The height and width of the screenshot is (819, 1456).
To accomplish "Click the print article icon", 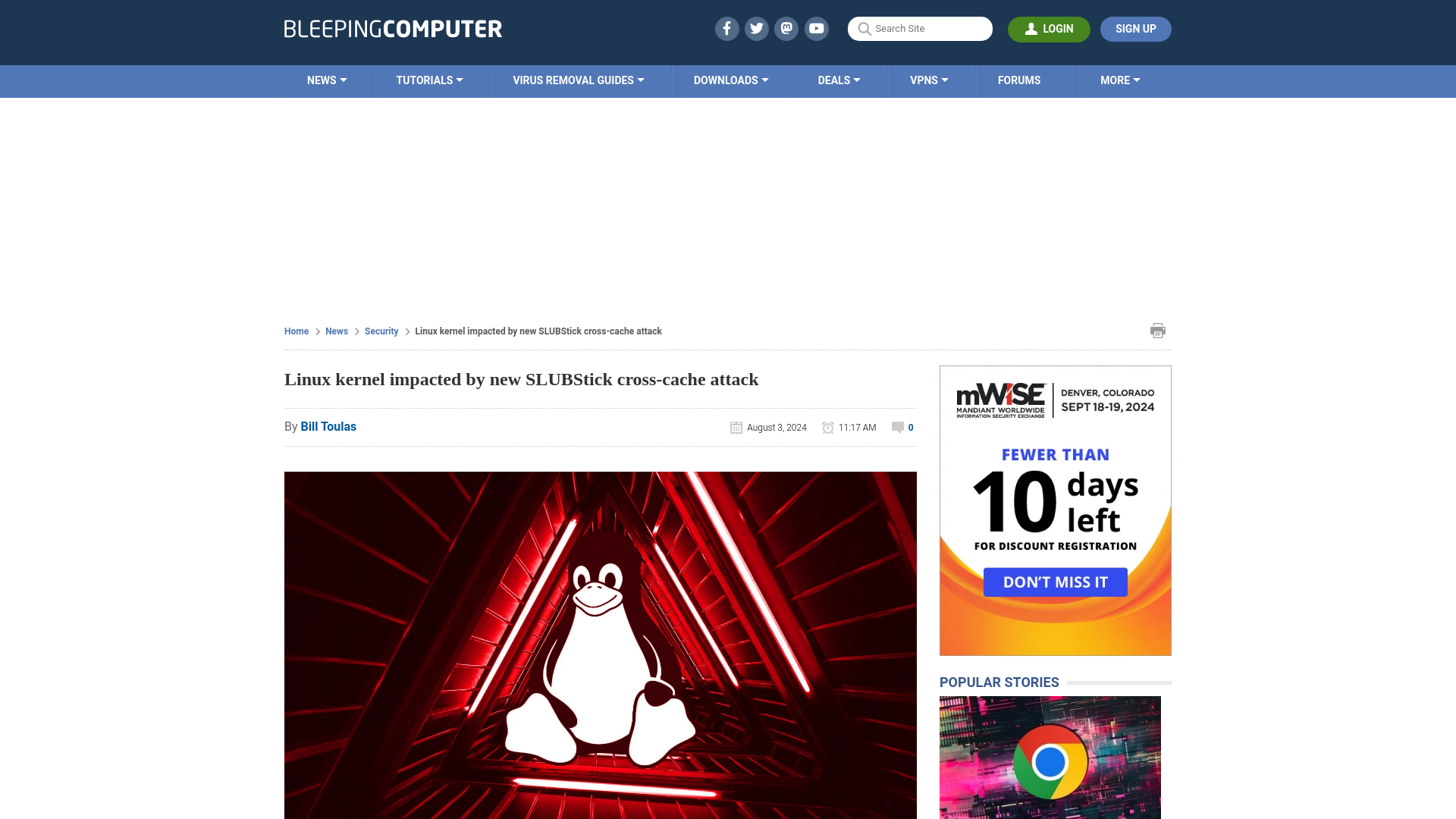I will pos(1158,330).
